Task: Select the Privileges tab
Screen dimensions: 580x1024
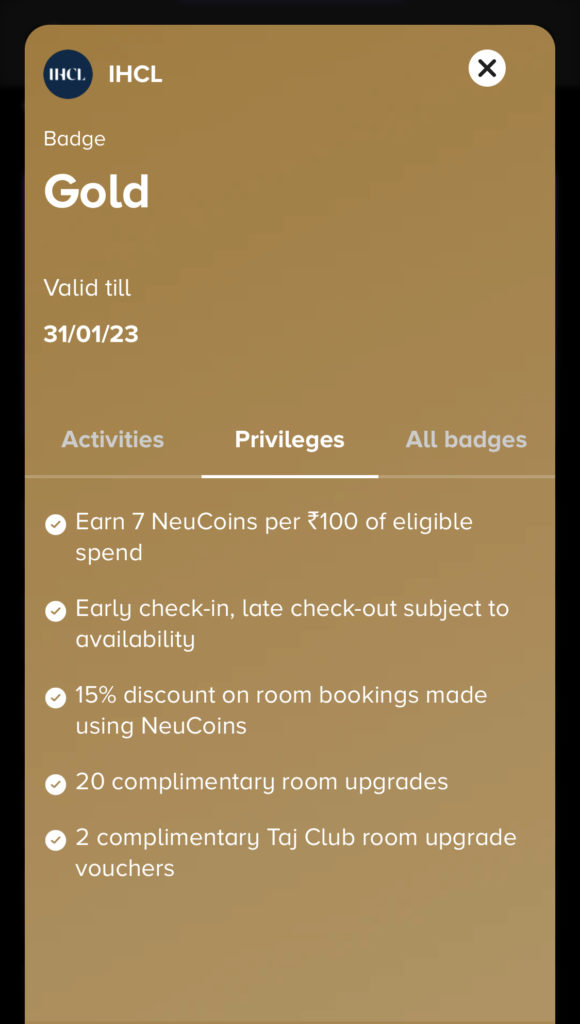Action: click(289, 438)
